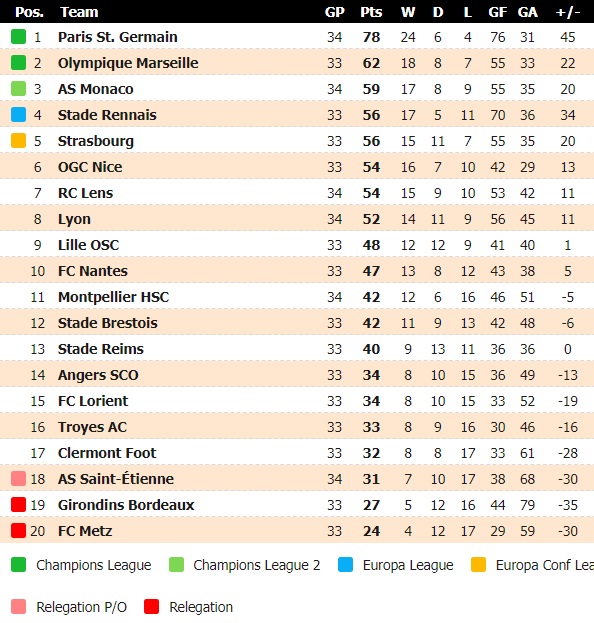The width and height of the screenshot is (594, 623).
Task: Sort standings by GF column header
Action: (x=497, y=12)
